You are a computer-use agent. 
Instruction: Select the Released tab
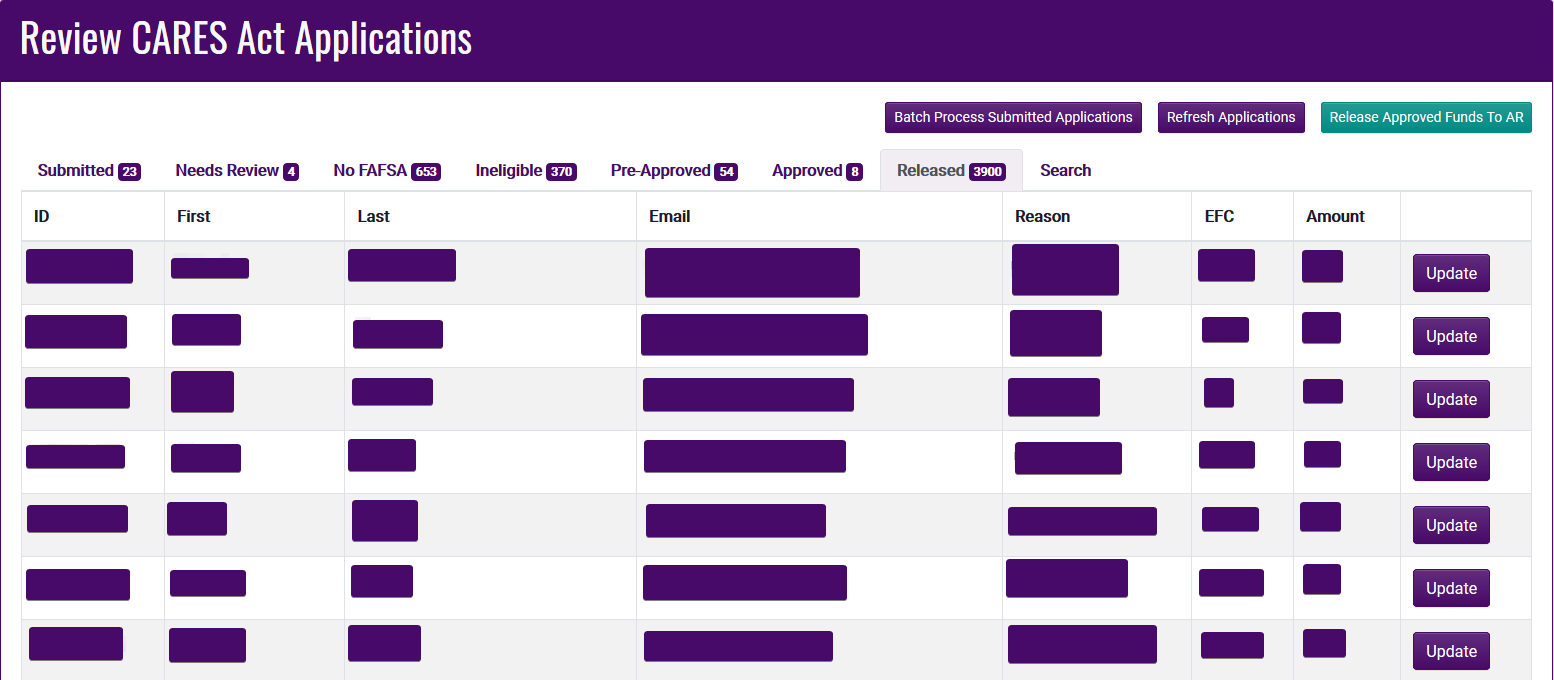click(x=950, y=171)
